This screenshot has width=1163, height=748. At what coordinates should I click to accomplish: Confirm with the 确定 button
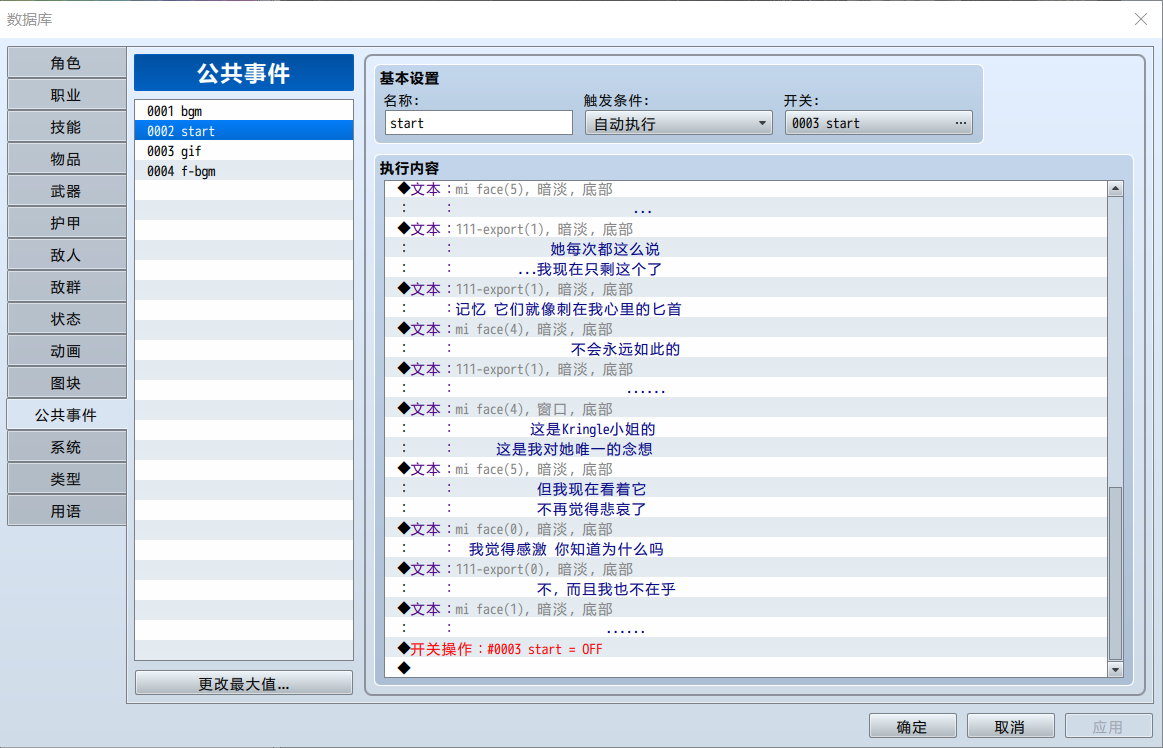912,726
